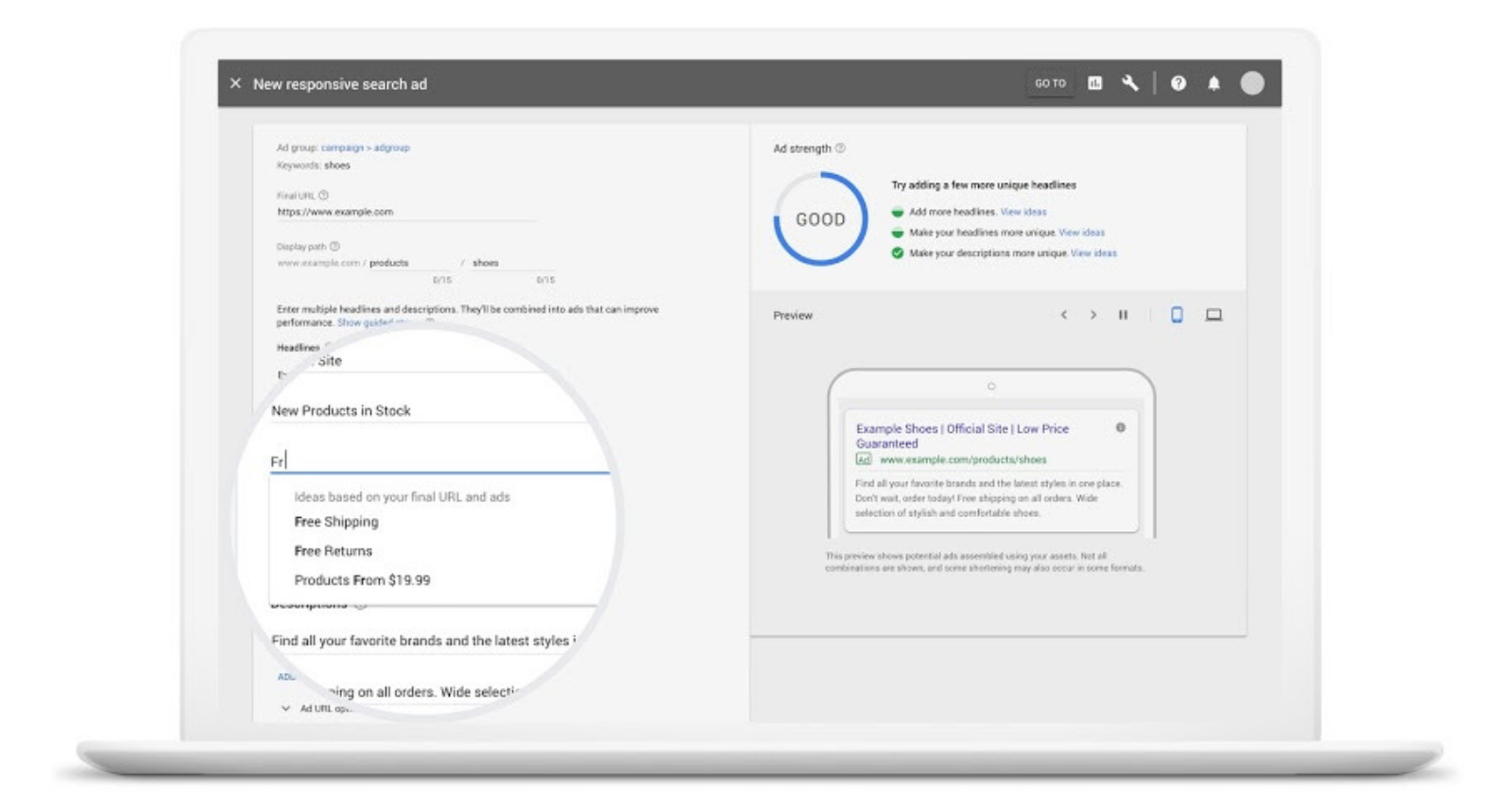
Task: View ideas for Add more headlines
Action: [x=1023, y=212]
